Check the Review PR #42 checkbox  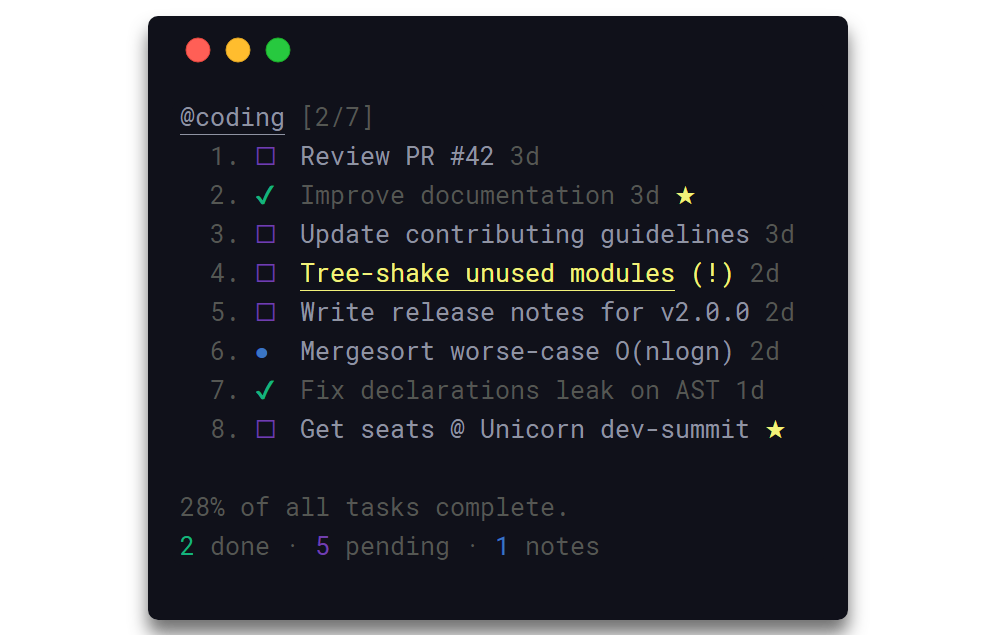point(265,156)
